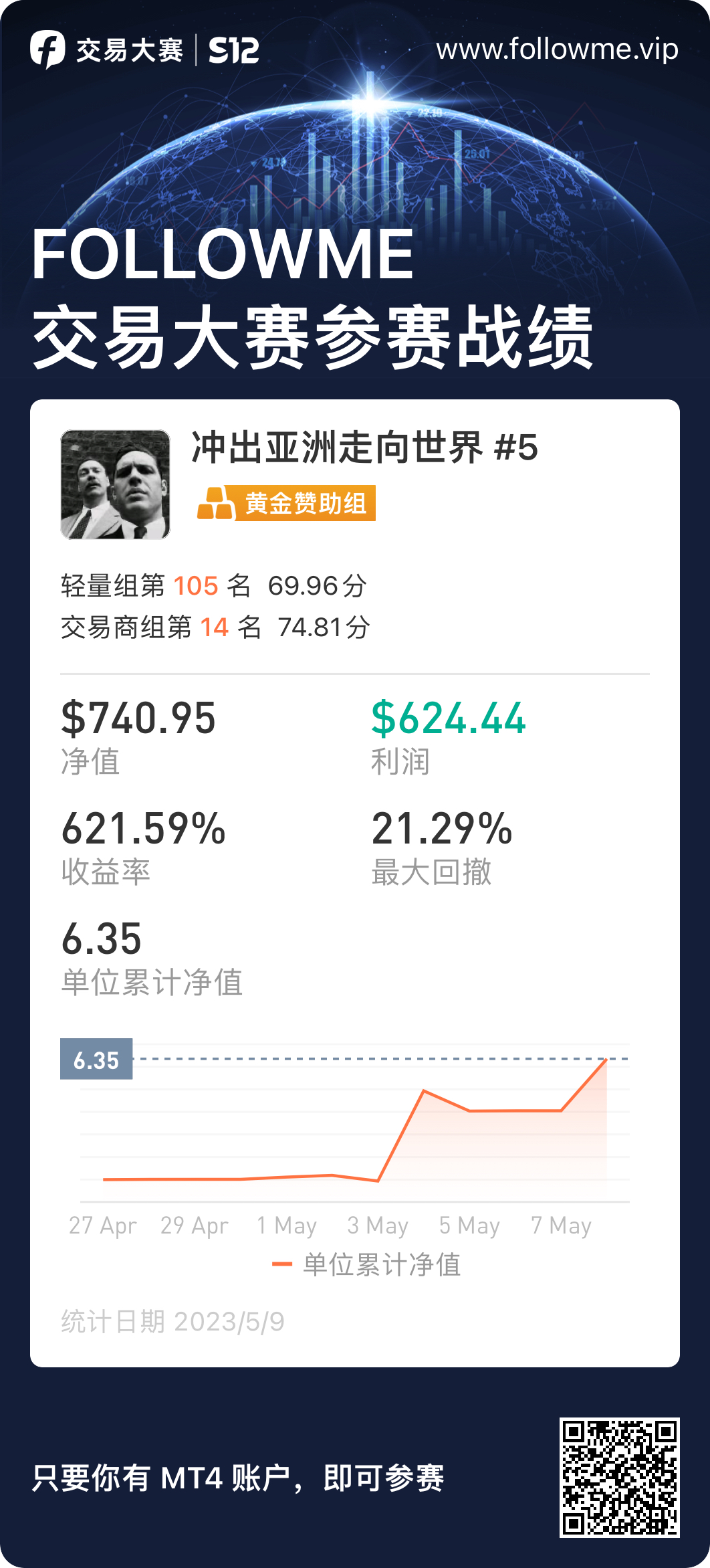Click the 621.59% return rate value
Image resolution: width=710 pixels, height=1568 pixels.
click(144, 828)
